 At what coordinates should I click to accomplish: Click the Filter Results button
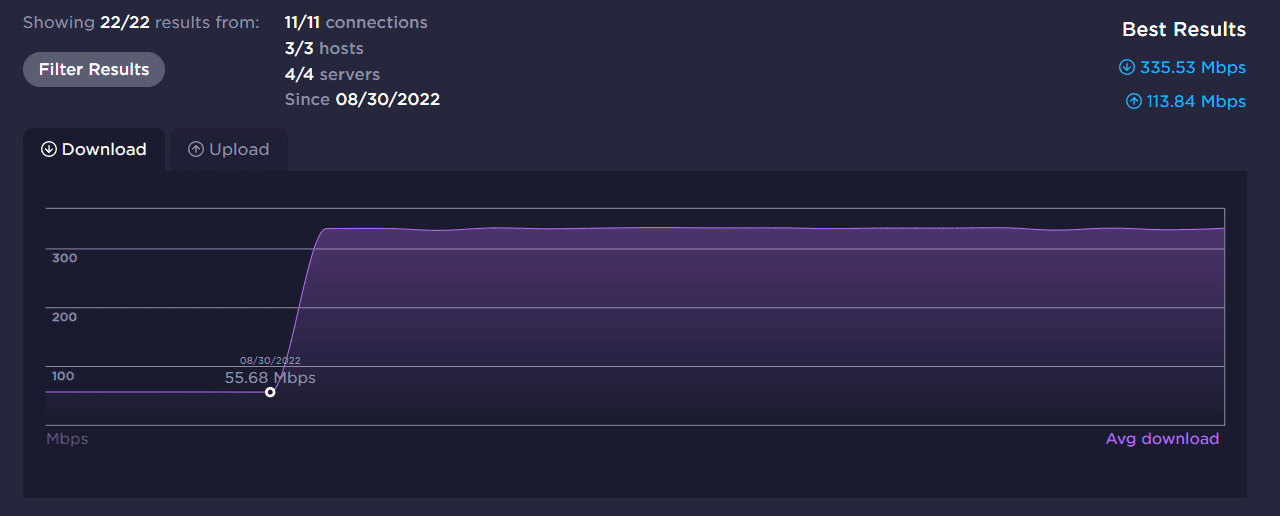click(94, 69)
